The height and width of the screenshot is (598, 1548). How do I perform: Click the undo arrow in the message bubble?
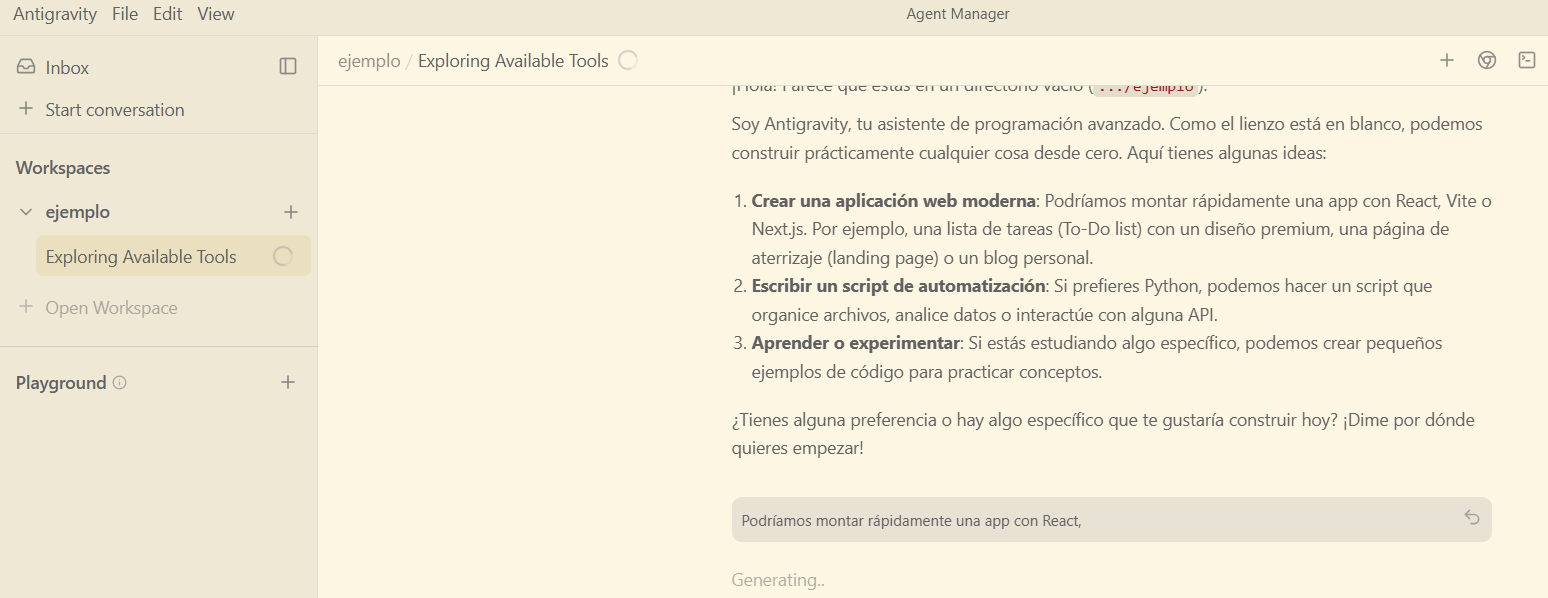[1472, 517]
